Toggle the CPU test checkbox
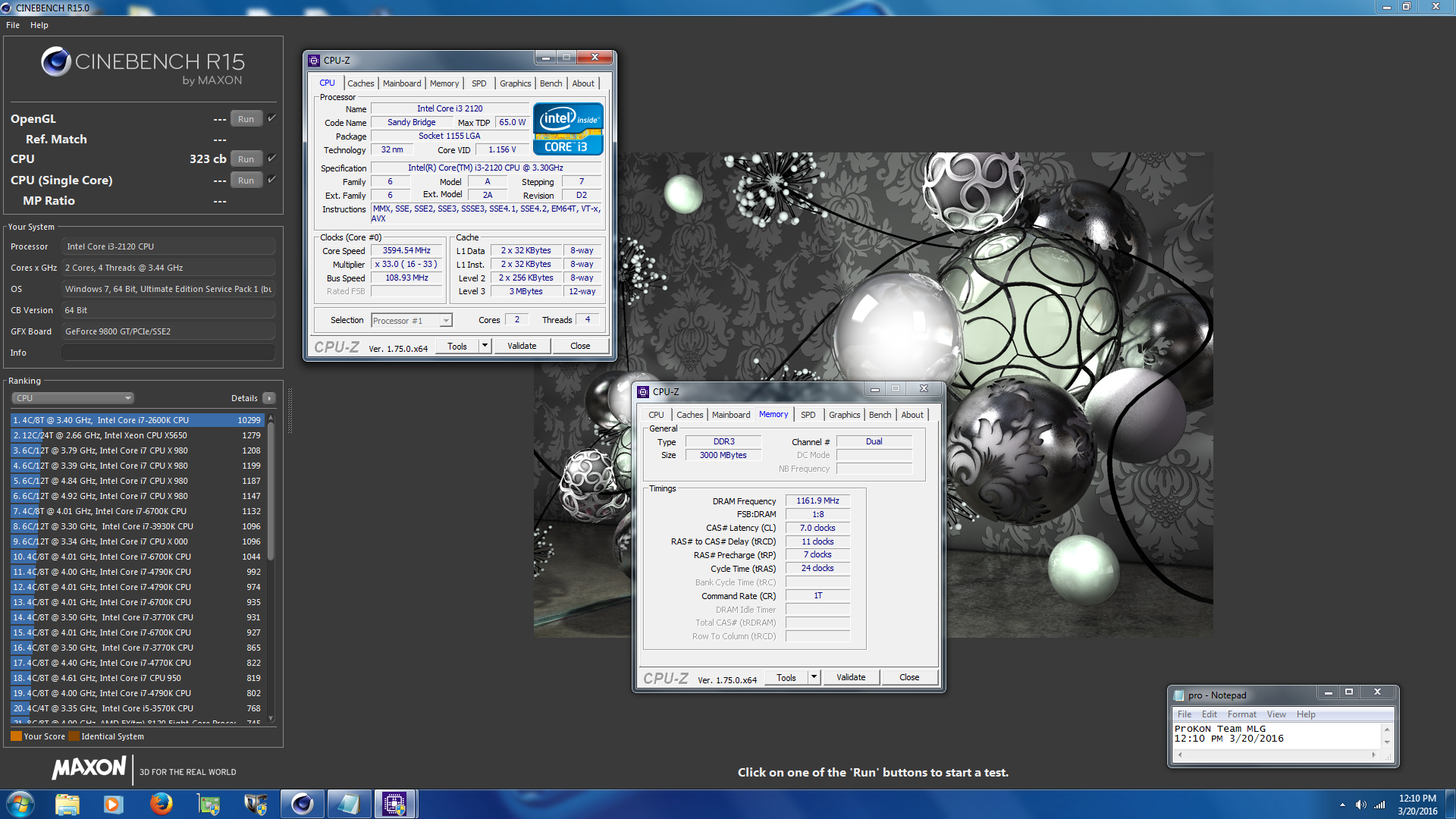1456x819 pixels. coord(271,158)
